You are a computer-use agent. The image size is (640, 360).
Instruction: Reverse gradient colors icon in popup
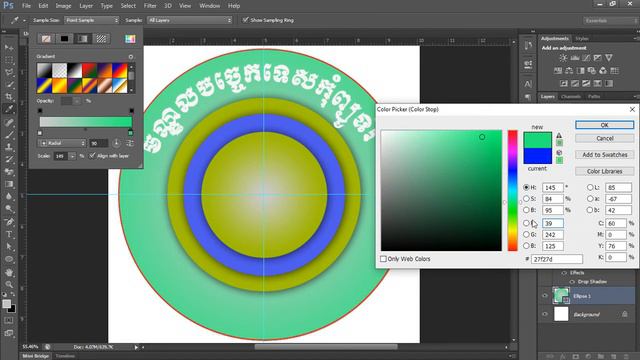(x=130, y=143)
